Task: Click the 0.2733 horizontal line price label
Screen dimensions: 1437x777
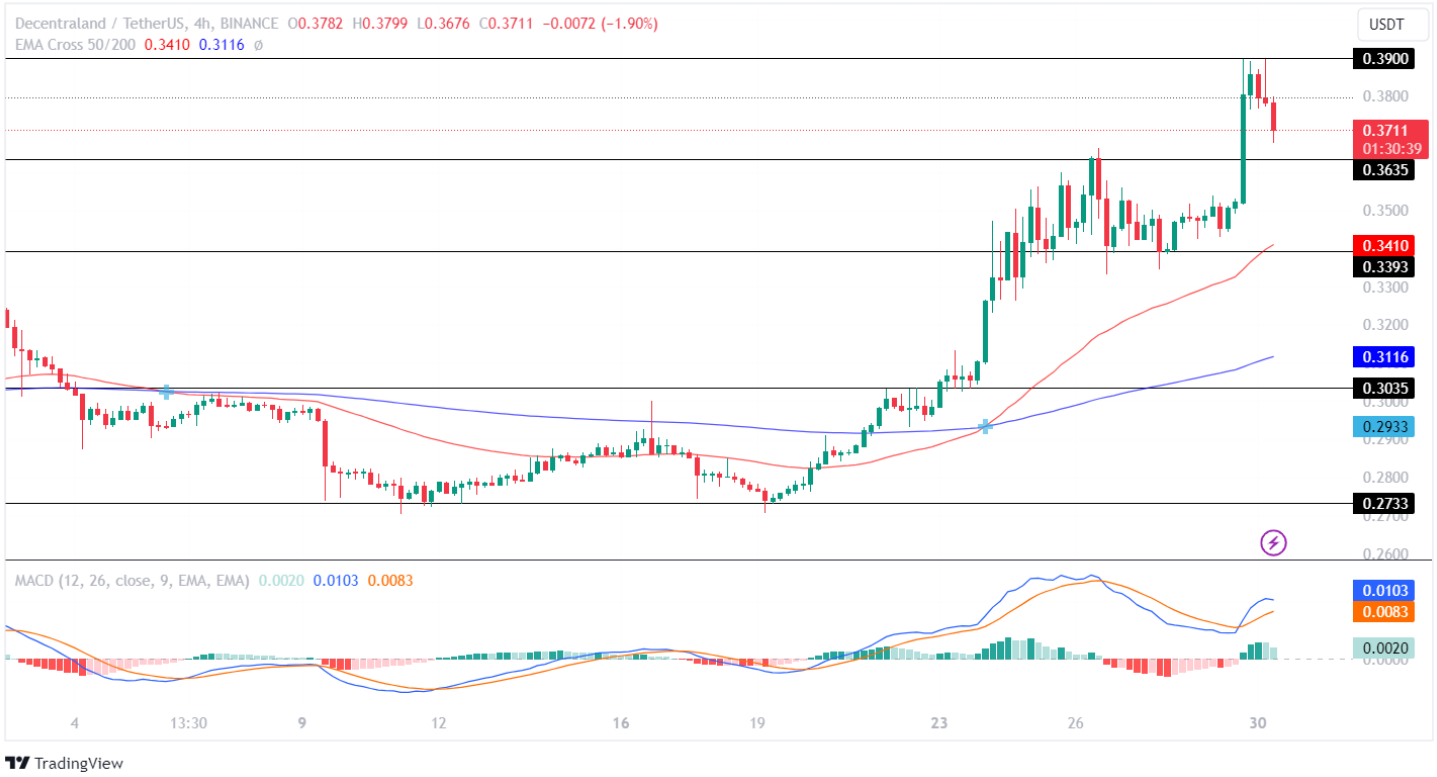Action: point(1385,503)
